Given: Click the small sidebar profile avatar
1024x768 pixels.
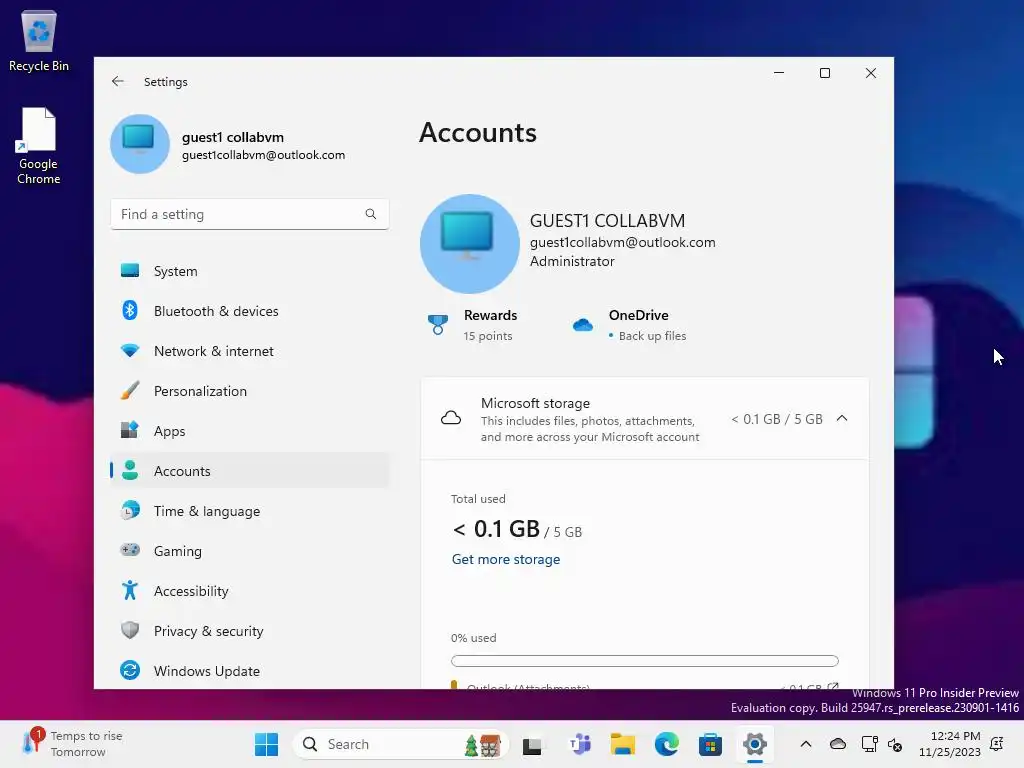Looking at the screenshot, I should pos(139,144).
